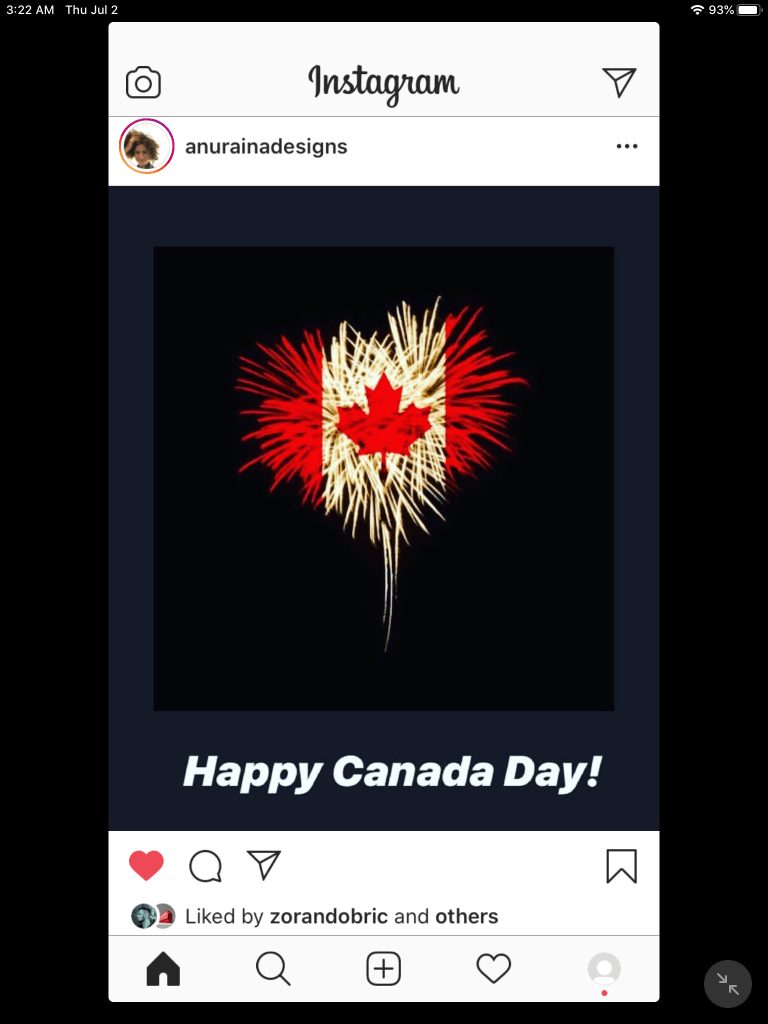Open profile tab avatar
This screenshot has height=1024, width=768.
[604, 968]
